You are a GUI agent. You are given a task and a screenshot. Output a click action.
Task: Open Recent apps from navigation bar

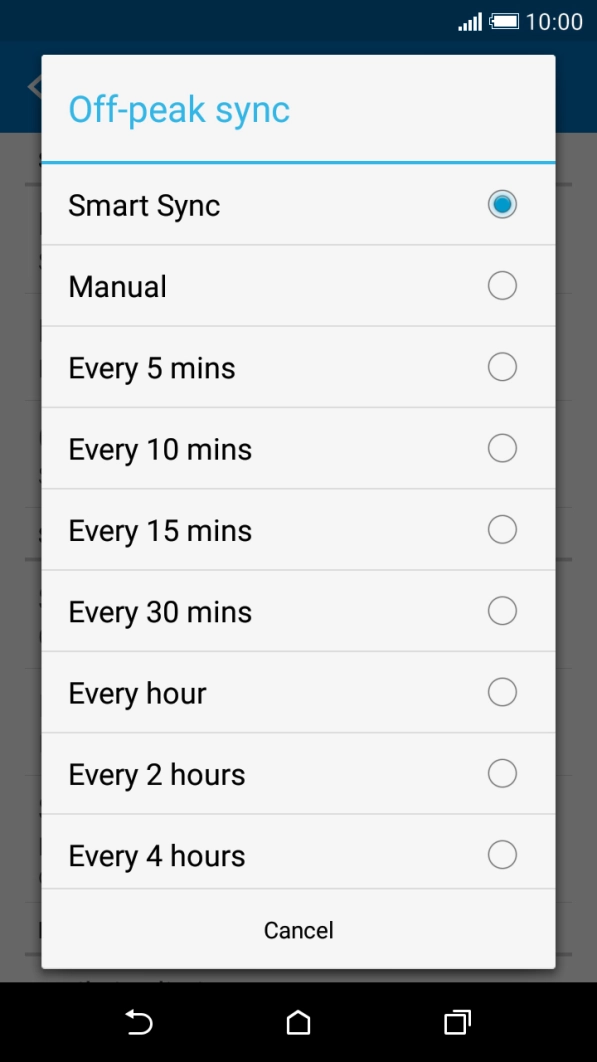click(456, 1022)
